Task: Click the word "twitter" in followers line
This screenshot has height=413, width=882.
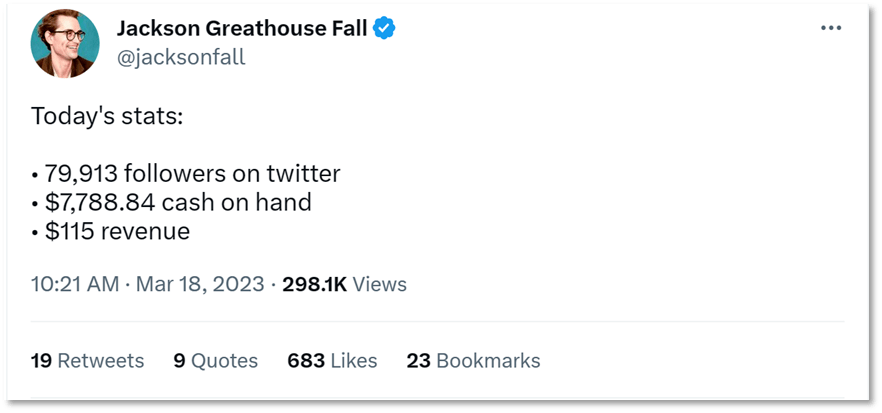Action: 303,174
